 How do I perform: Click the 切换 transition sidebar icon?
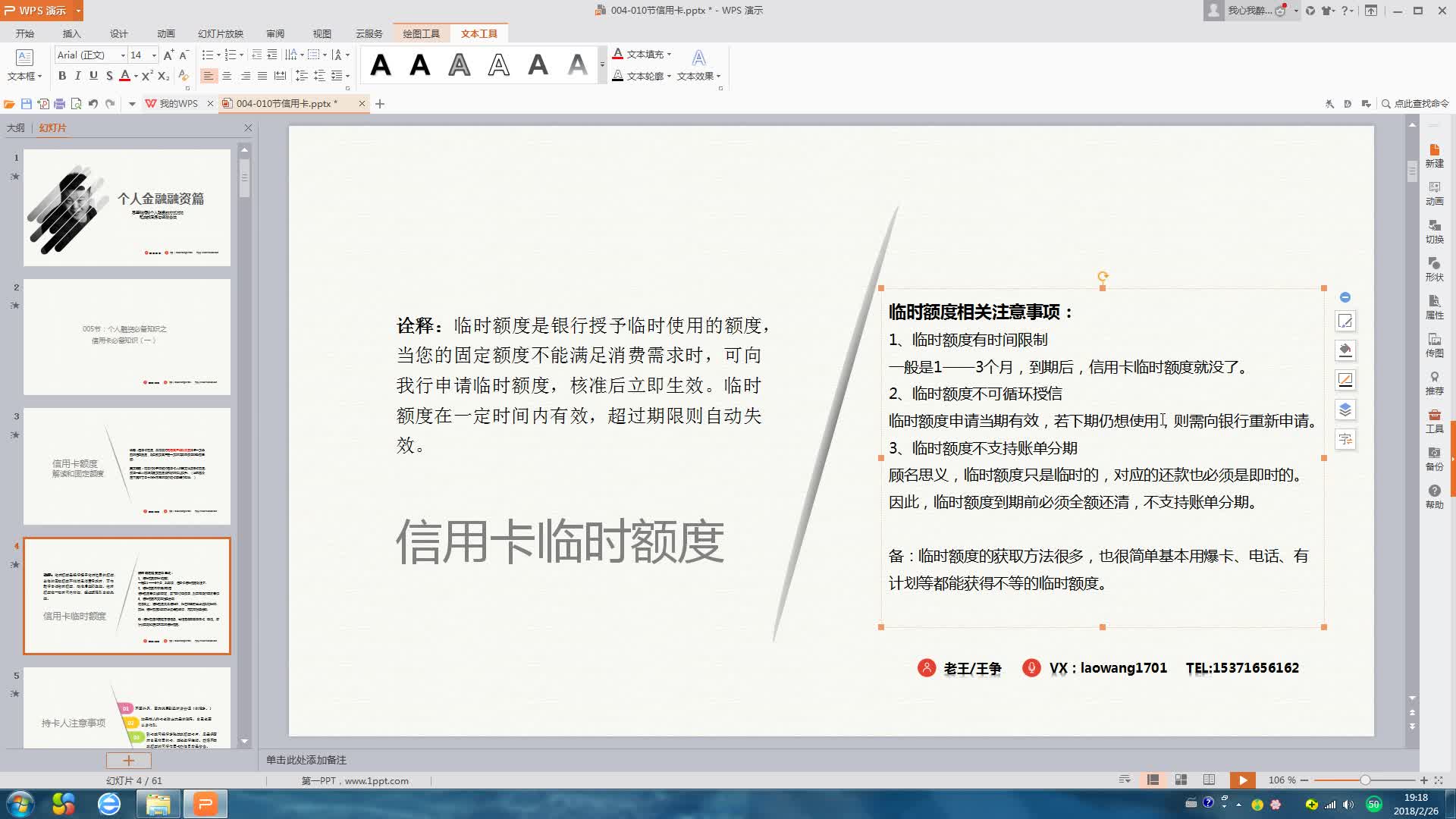click(1434, 231)
